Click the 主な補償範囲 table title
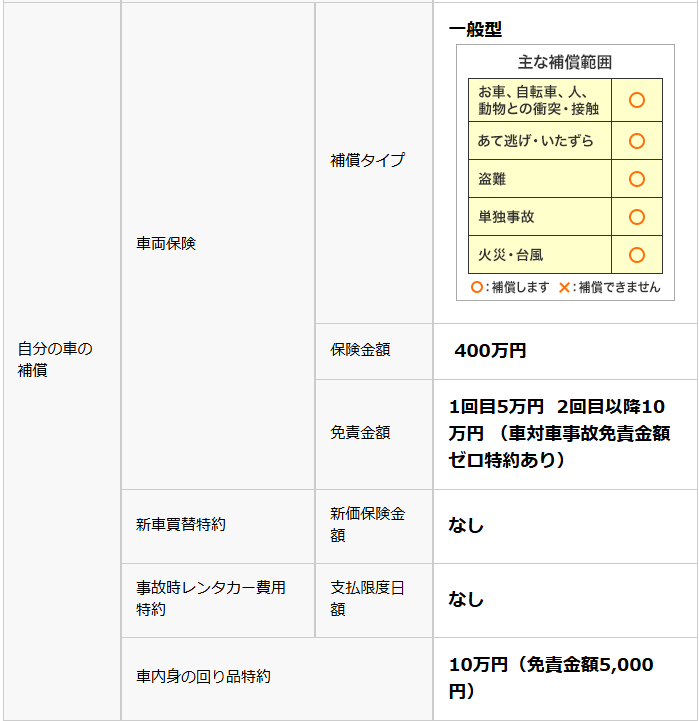 564,62
